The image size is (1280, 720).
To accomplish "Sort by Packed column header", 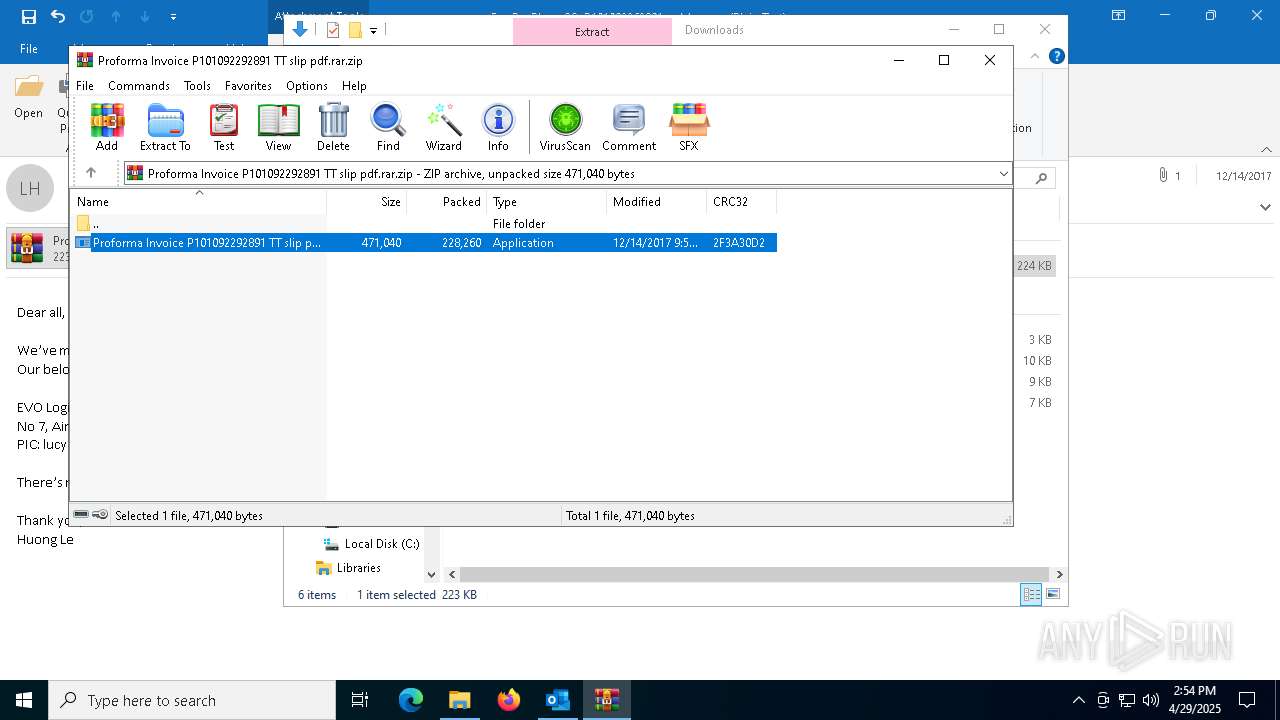I will point(446,202).
